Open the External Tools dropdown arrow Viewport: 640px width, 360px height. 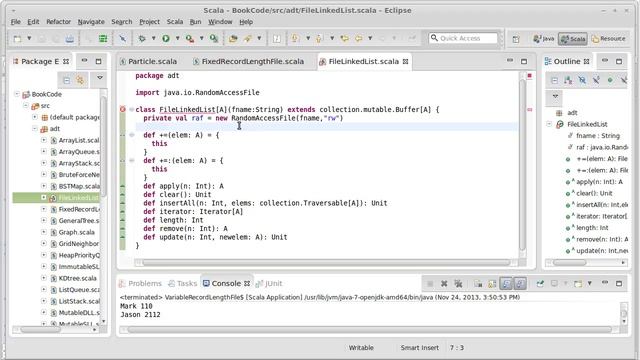201,38
